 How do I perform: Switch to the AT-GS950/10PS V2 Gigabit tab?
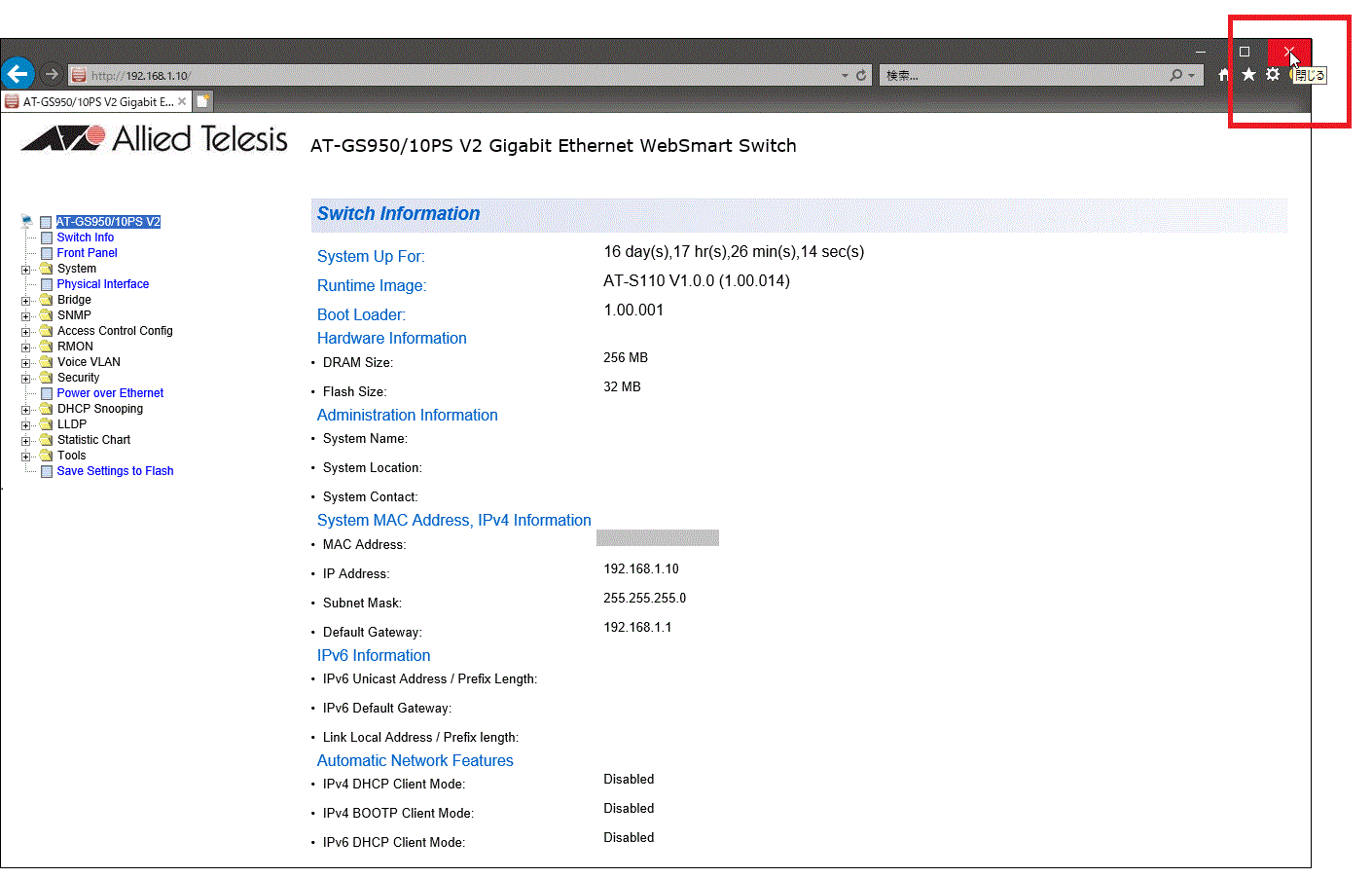click(96, 101)
